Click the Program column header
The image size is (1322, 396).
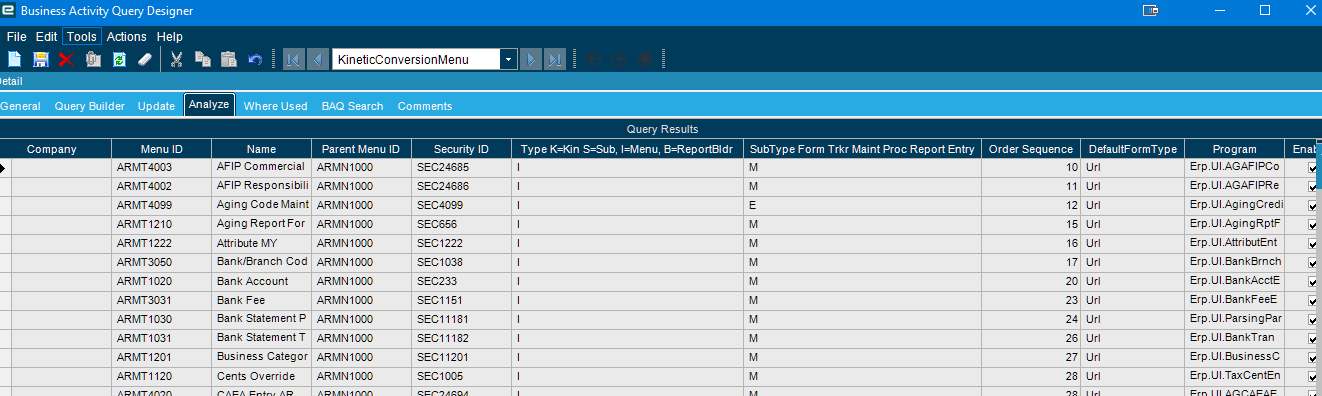point(1234,149)
